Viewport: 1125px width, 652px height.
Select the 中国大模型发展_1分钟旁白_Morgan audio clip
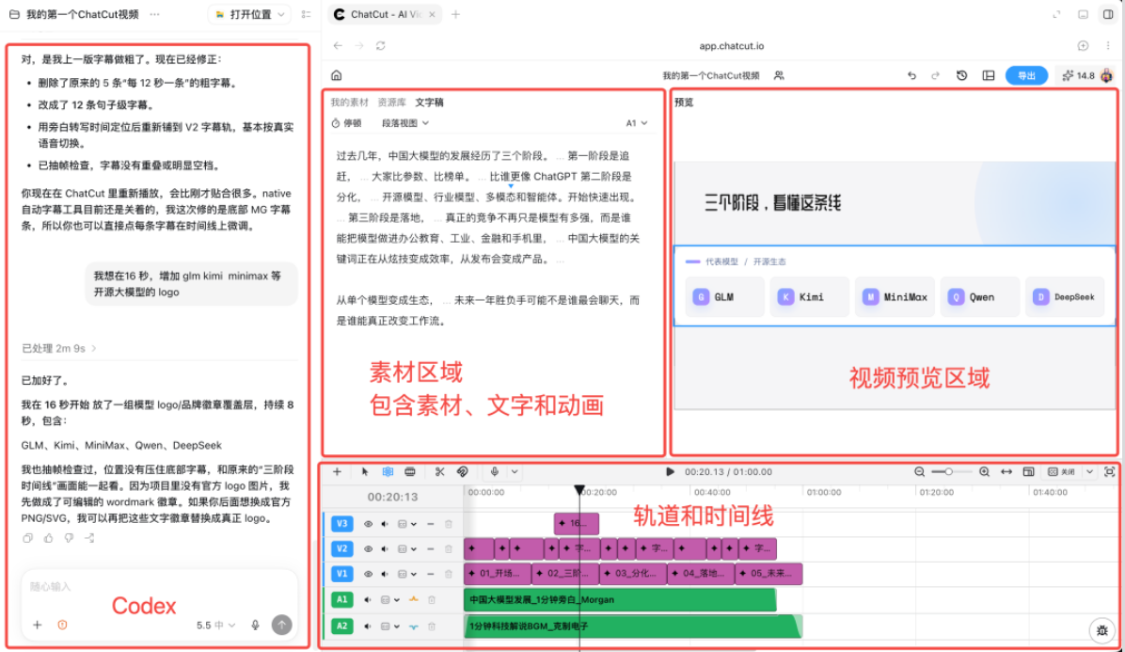pos(620,600)
